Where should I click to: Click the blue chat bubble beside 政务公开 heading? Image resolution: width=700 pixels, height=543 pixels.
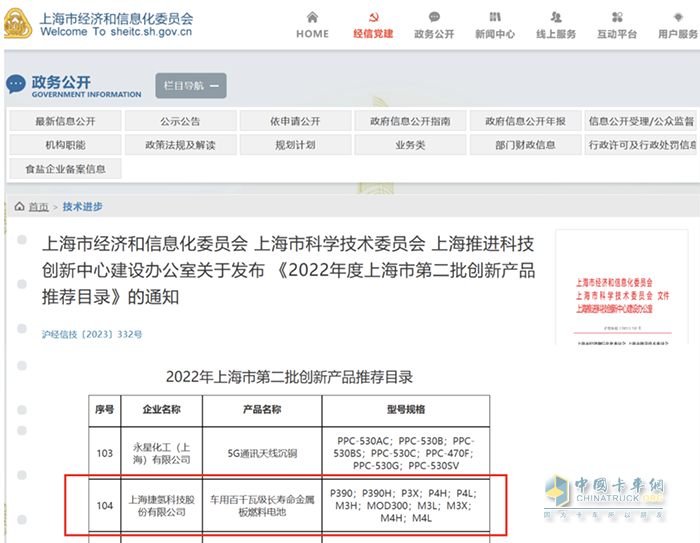point(16,84)
